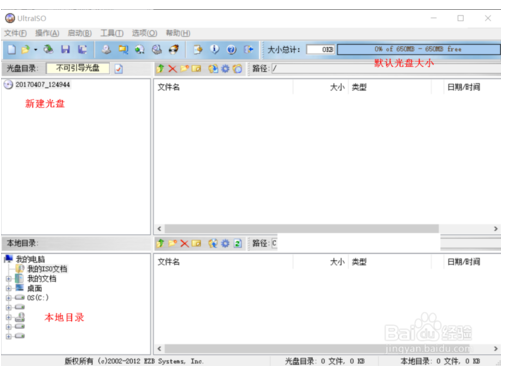Image resolution: width=512 pixels, height=383 pixels.
Task: Click the Convert image format icon
Action: pos(123,50)
